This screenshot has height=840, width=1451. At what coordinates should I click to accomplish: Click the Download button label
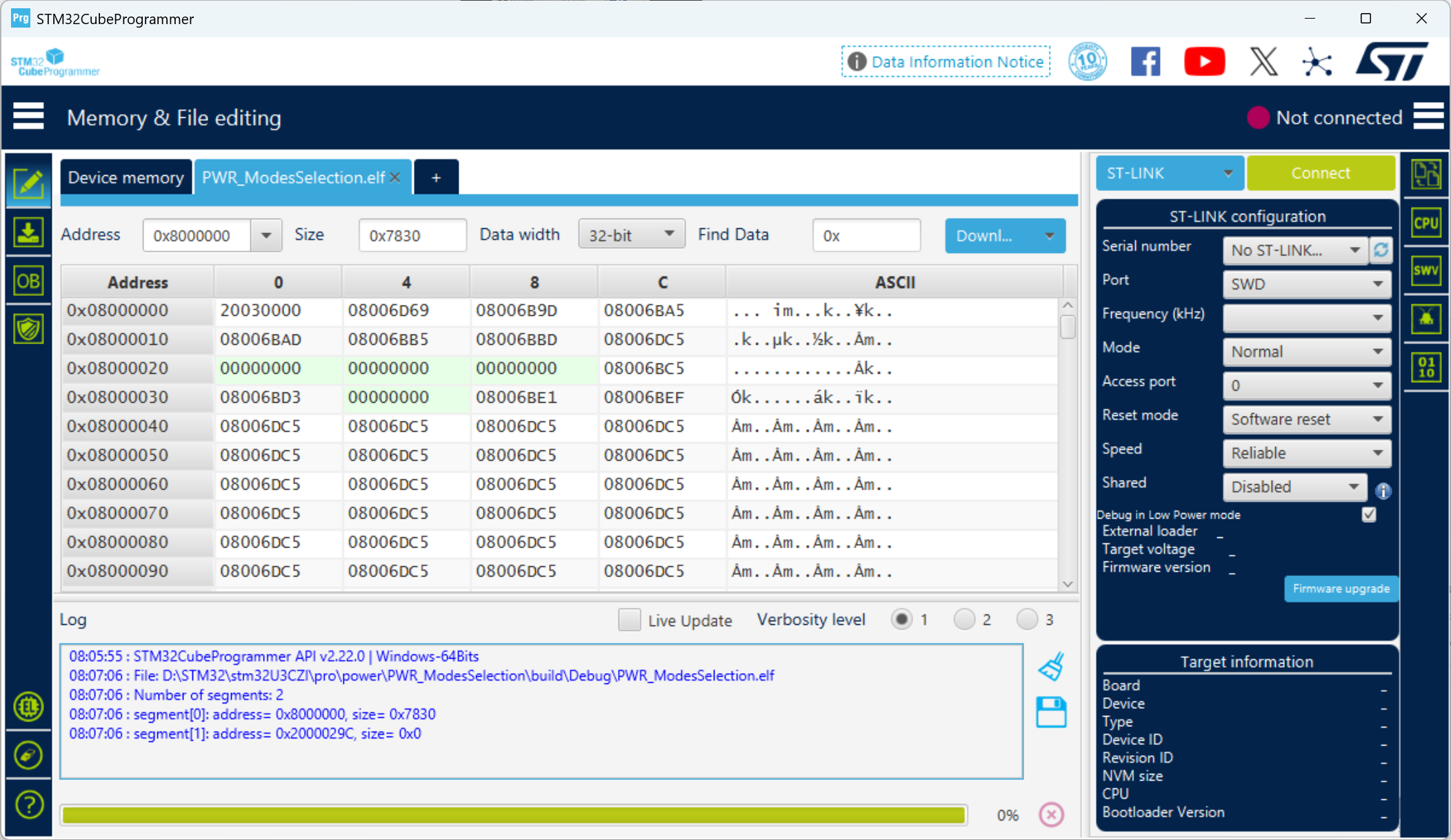(984, 236)
